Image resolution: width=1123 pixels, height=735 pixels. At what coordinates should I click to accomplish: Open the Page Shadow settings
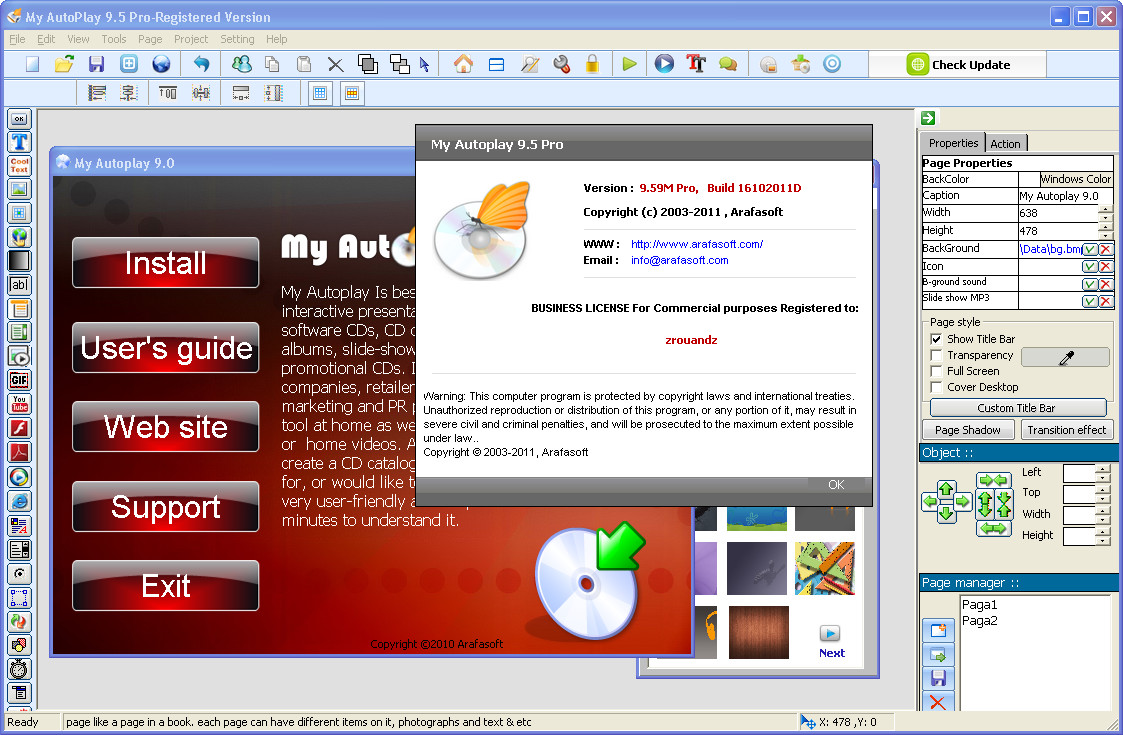[x=968, y=430]
